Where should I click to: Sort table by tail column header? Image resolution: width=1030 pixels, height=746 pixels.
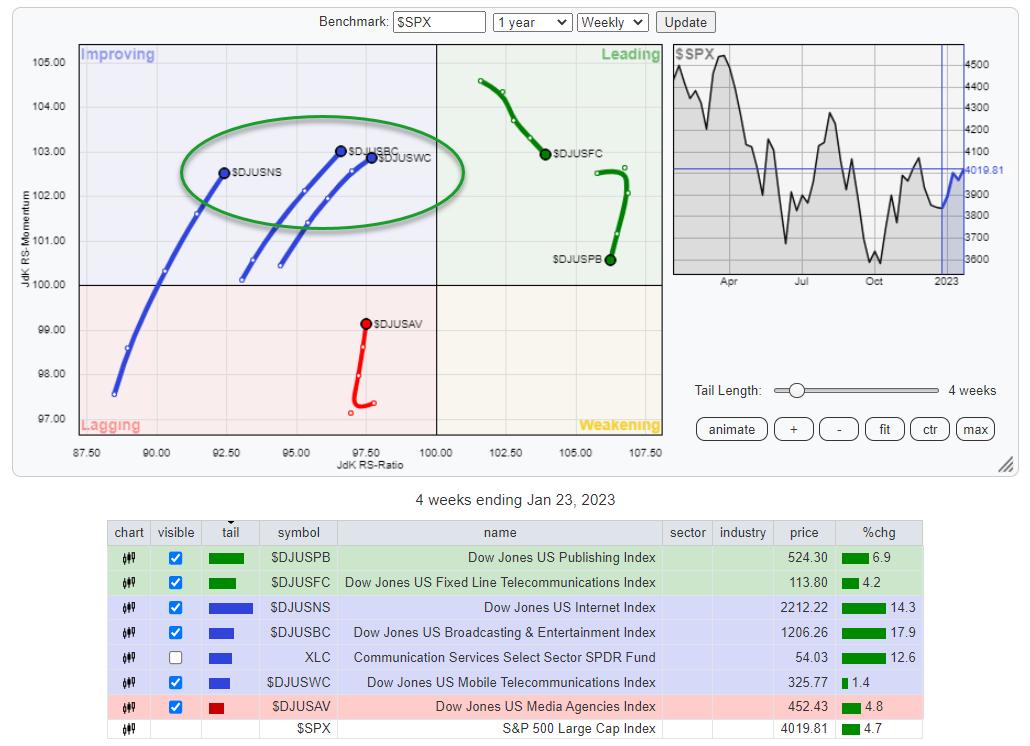coord(230,533)
